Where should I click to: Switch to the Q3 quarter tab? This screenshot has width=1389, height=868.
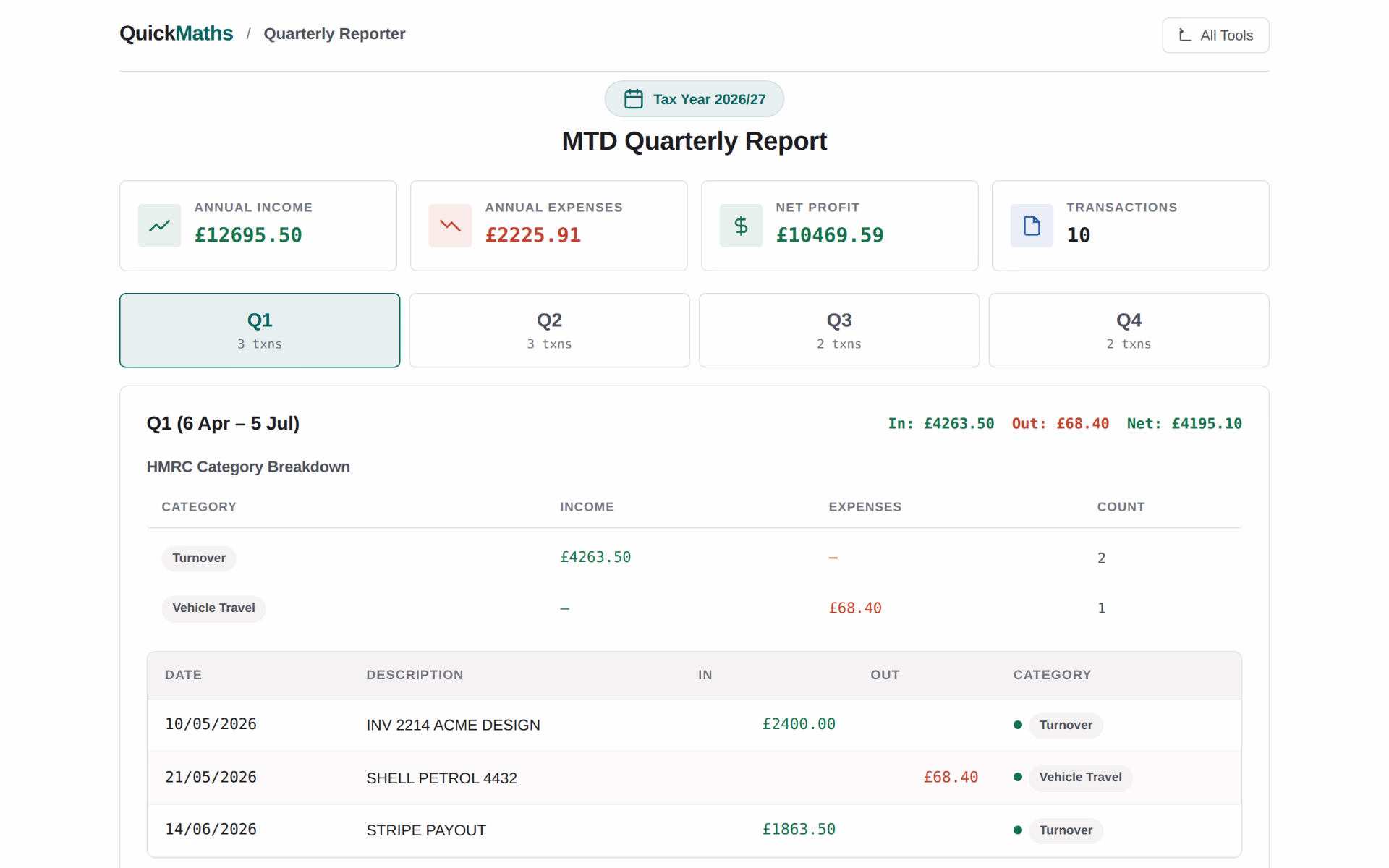839,331
